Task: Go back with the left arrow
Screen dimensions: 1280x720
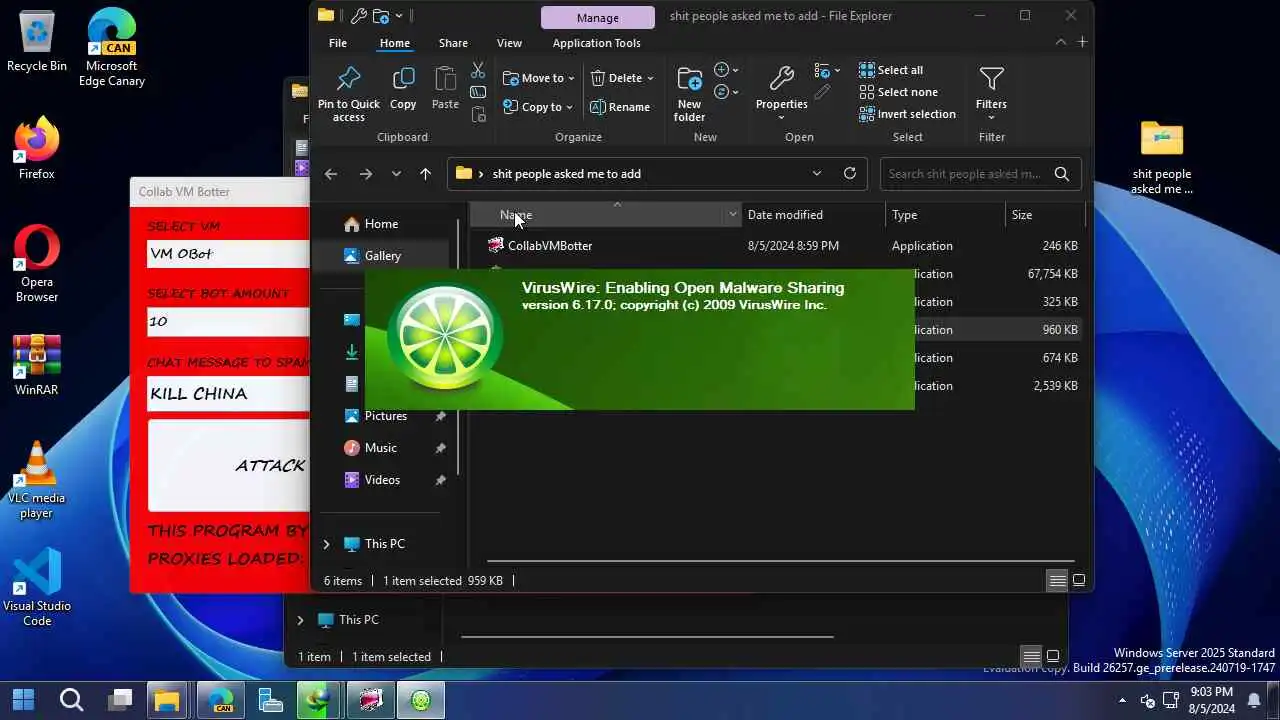Action: tap(331, 174)
